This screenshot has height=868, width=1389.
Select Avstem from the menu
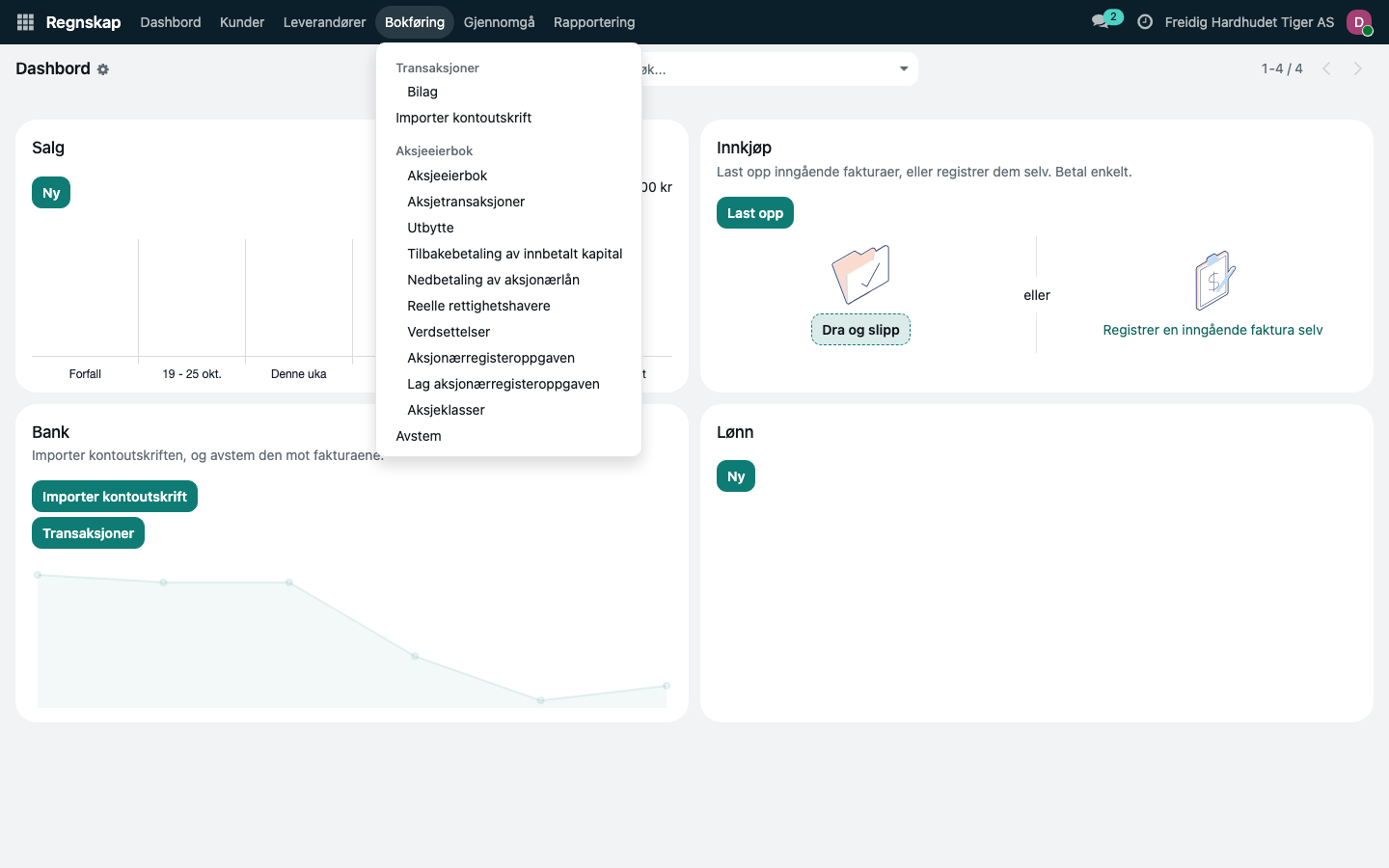coord(509,436)
